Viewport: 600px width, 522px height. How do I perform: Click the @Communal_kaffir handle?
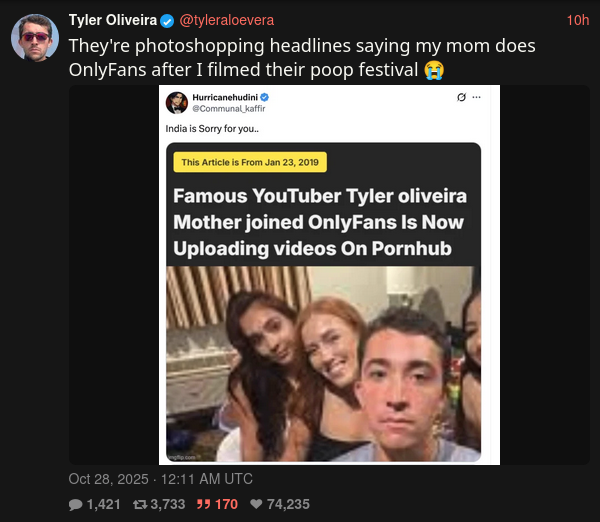[x=228, y=109]
